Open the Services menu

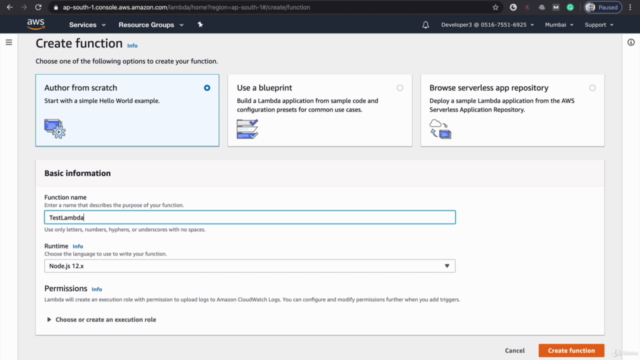[87, 25]
